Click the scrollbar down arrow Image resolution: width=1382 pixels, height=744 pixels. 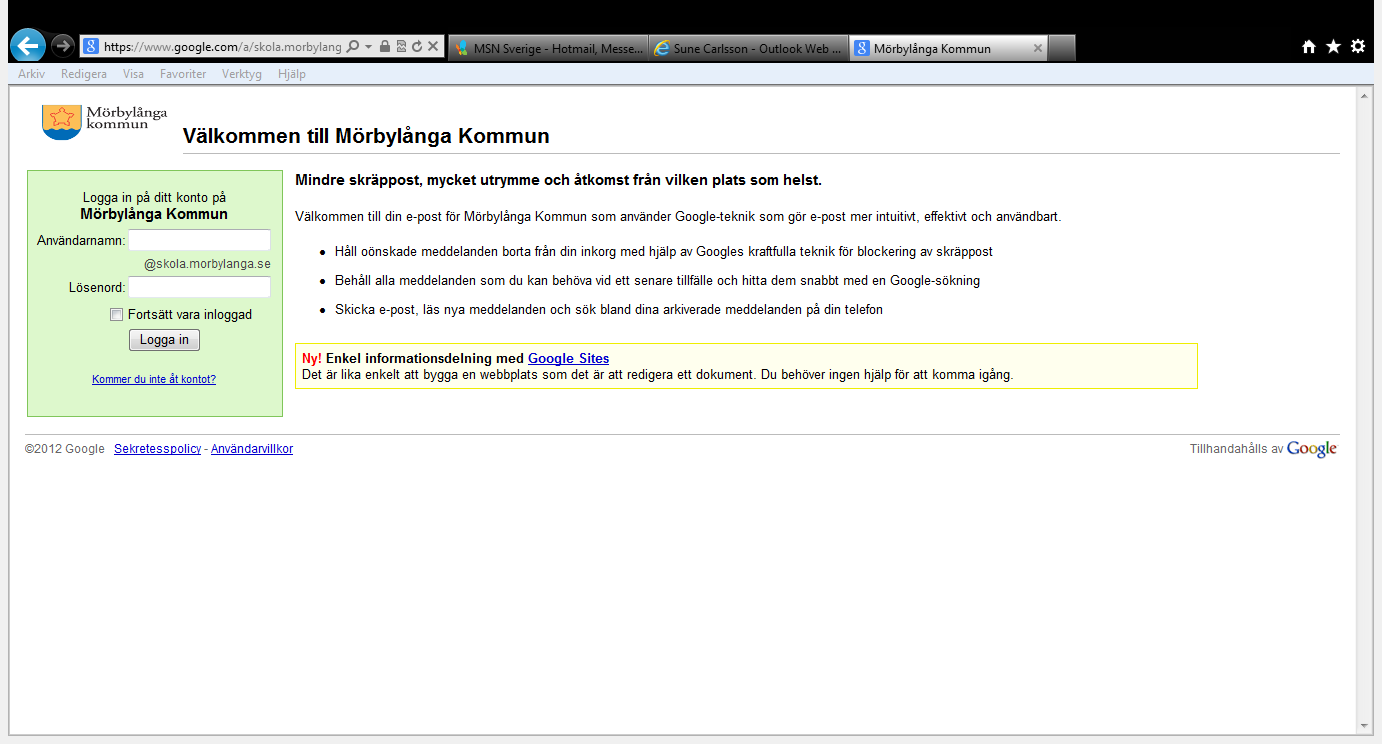click(1363, 726)
